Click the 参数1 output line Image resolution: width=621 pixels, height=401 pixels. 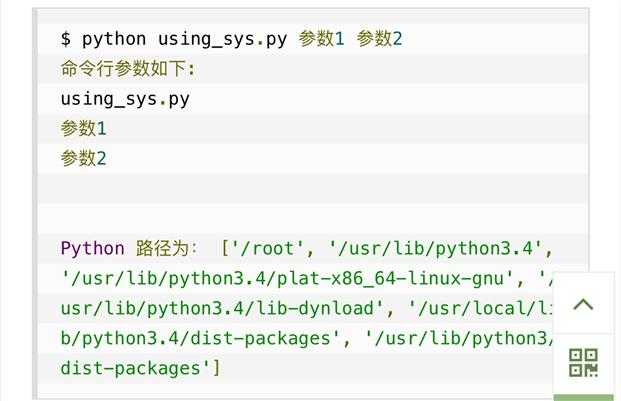tap(83, 129)
